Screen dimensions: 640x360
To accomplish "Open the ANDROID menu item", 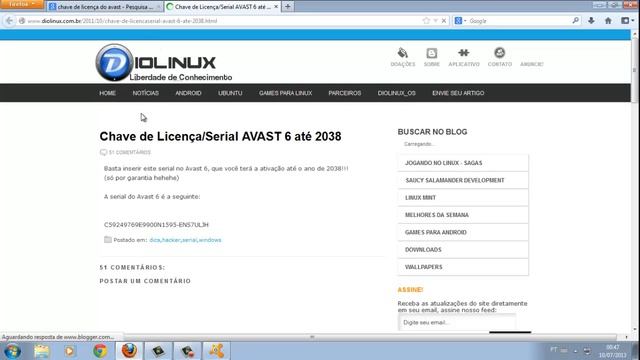I will click(188, 93).
